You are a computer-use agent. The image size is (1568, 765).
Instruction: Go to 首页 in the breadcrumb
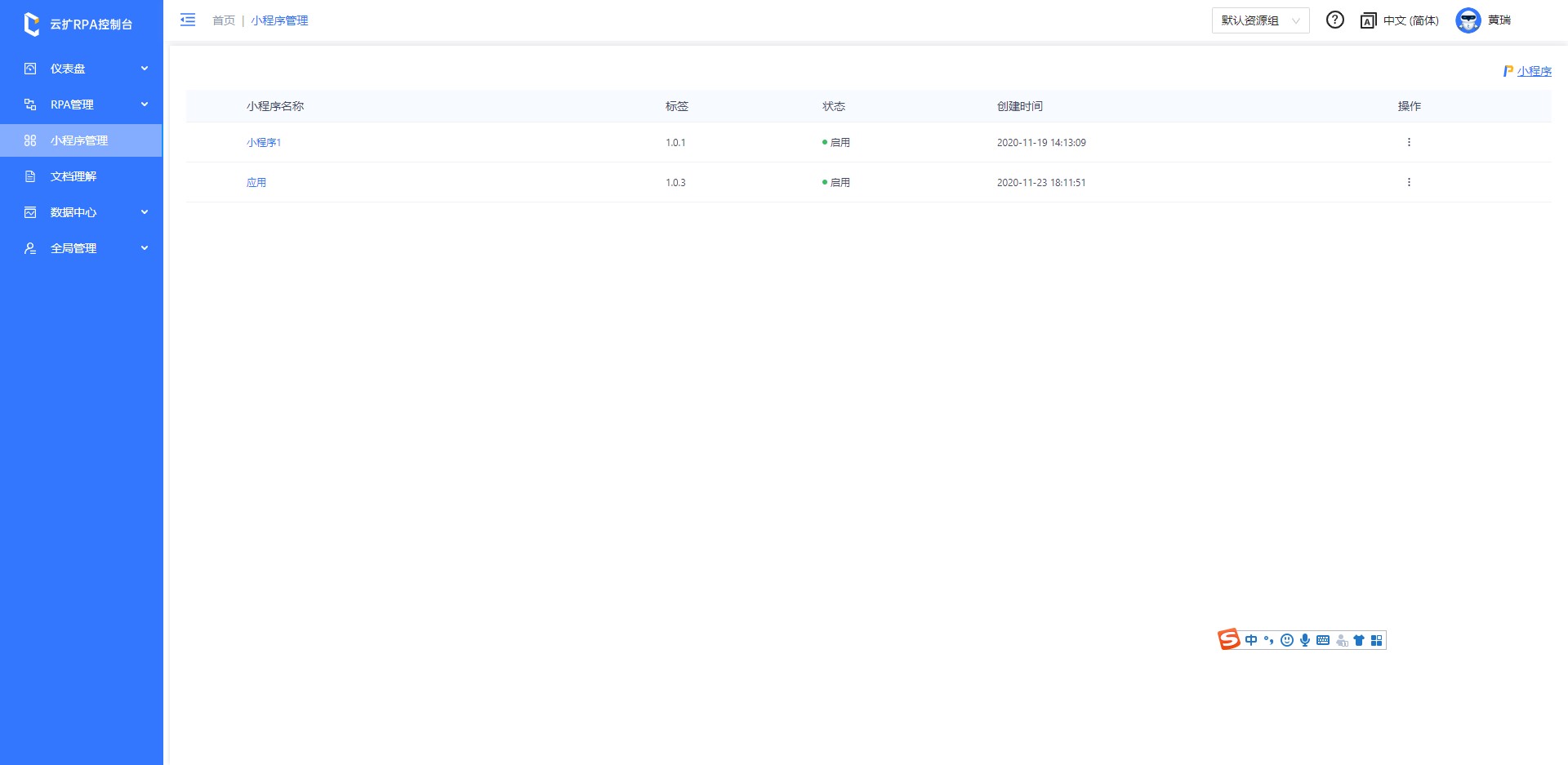tap(224, 20)
